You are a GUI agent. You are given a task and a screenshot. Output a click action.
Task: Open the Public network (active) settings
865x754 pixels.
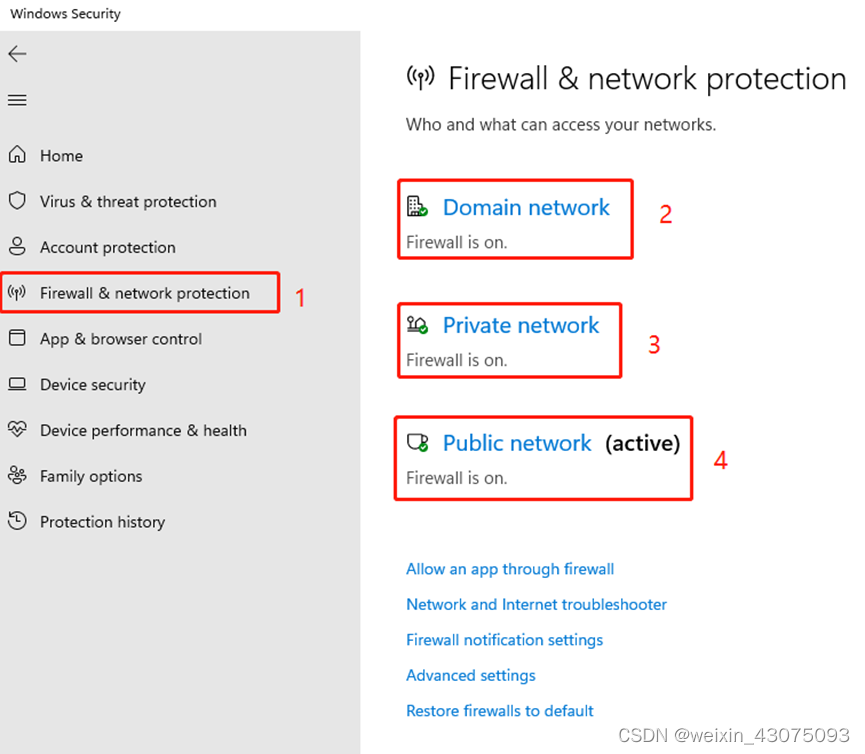coord(517,443)
